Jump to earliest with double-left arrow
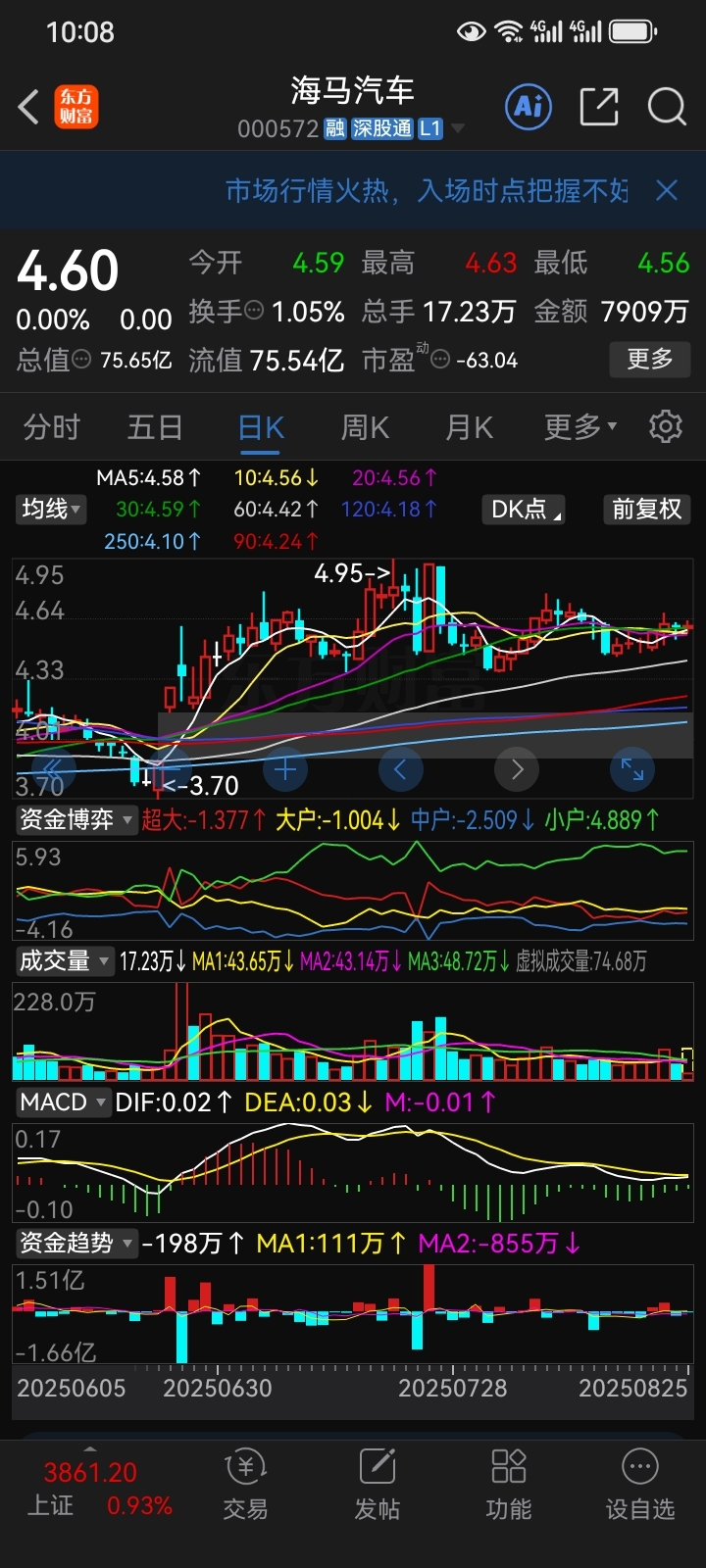The height and width of the screenshot is (1568, 706). tap(54, 769)
